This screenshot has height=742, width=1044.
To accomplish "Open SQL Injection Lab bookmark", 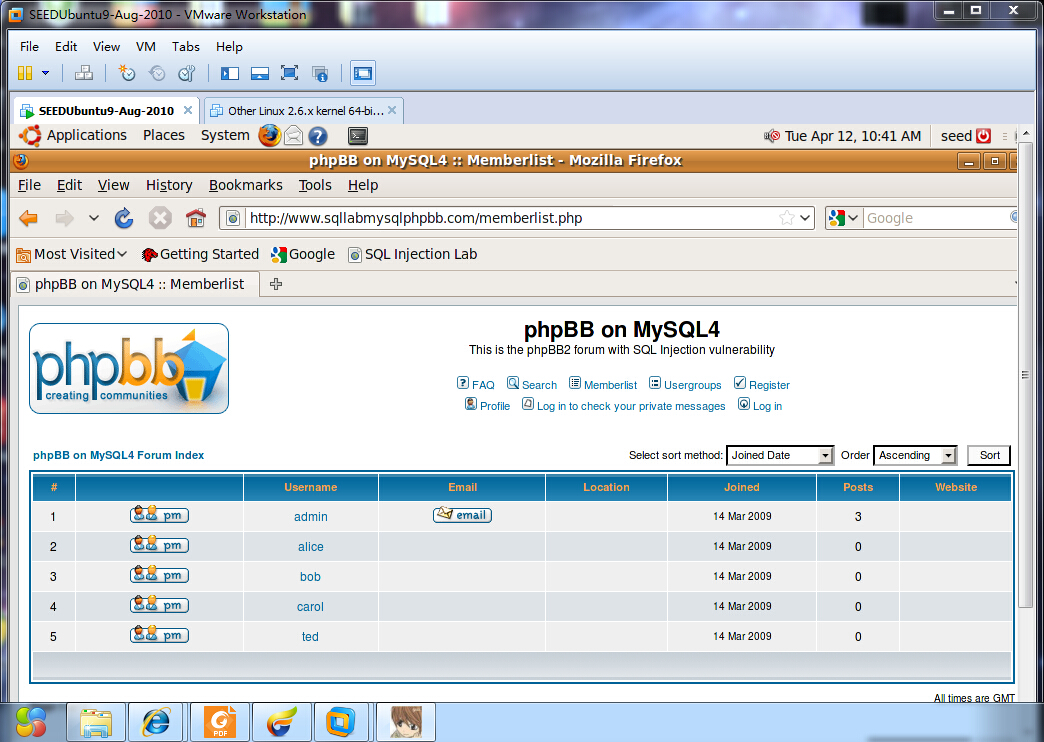I will click(x=413, y=254).
